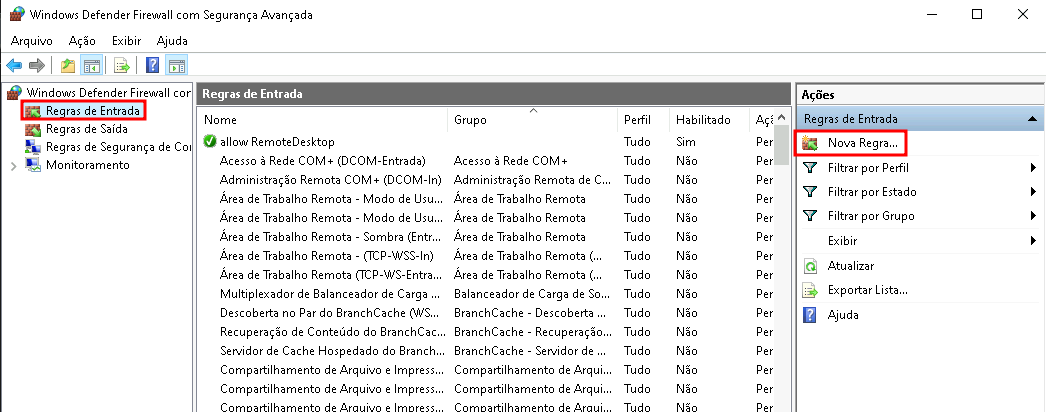Select Área de Trabalho Remota - (TCP-WSS-In) rule

[327, 255]
